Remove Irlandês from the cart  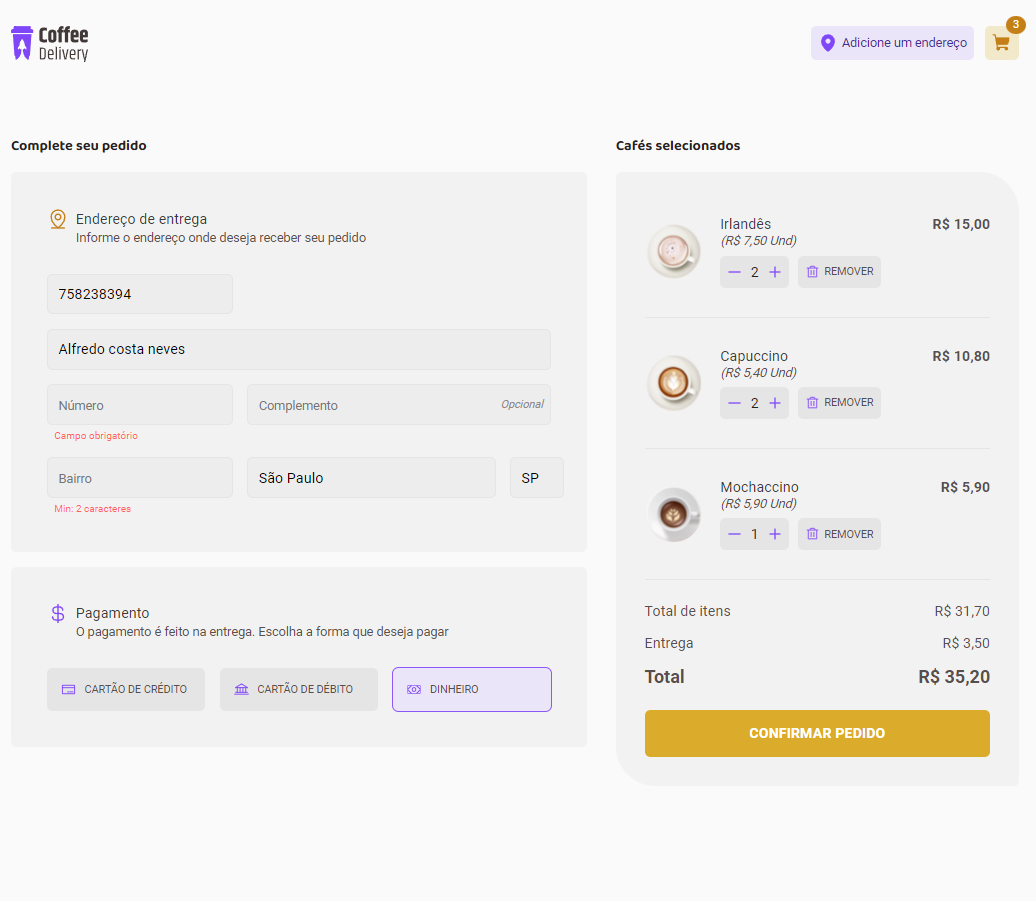(839, 271)
